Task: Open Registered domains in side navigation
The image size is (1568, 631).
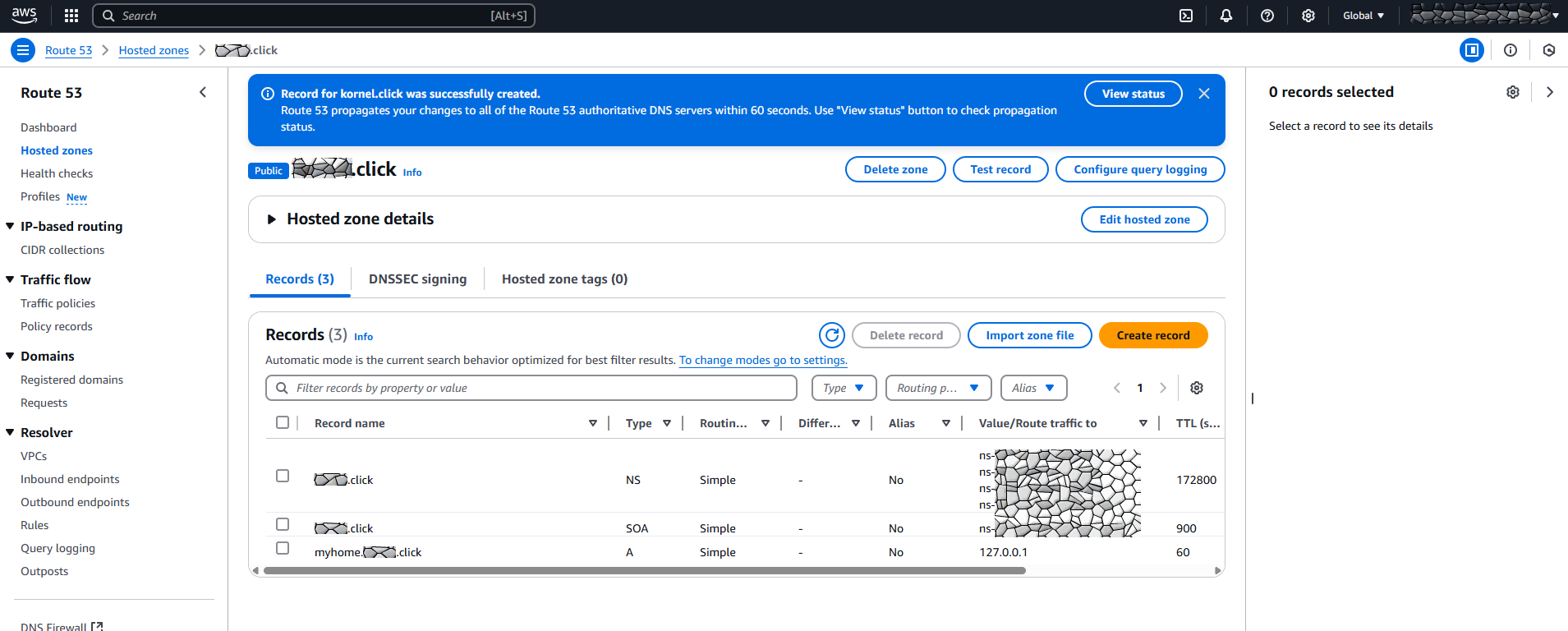Action: click(71, 380)
